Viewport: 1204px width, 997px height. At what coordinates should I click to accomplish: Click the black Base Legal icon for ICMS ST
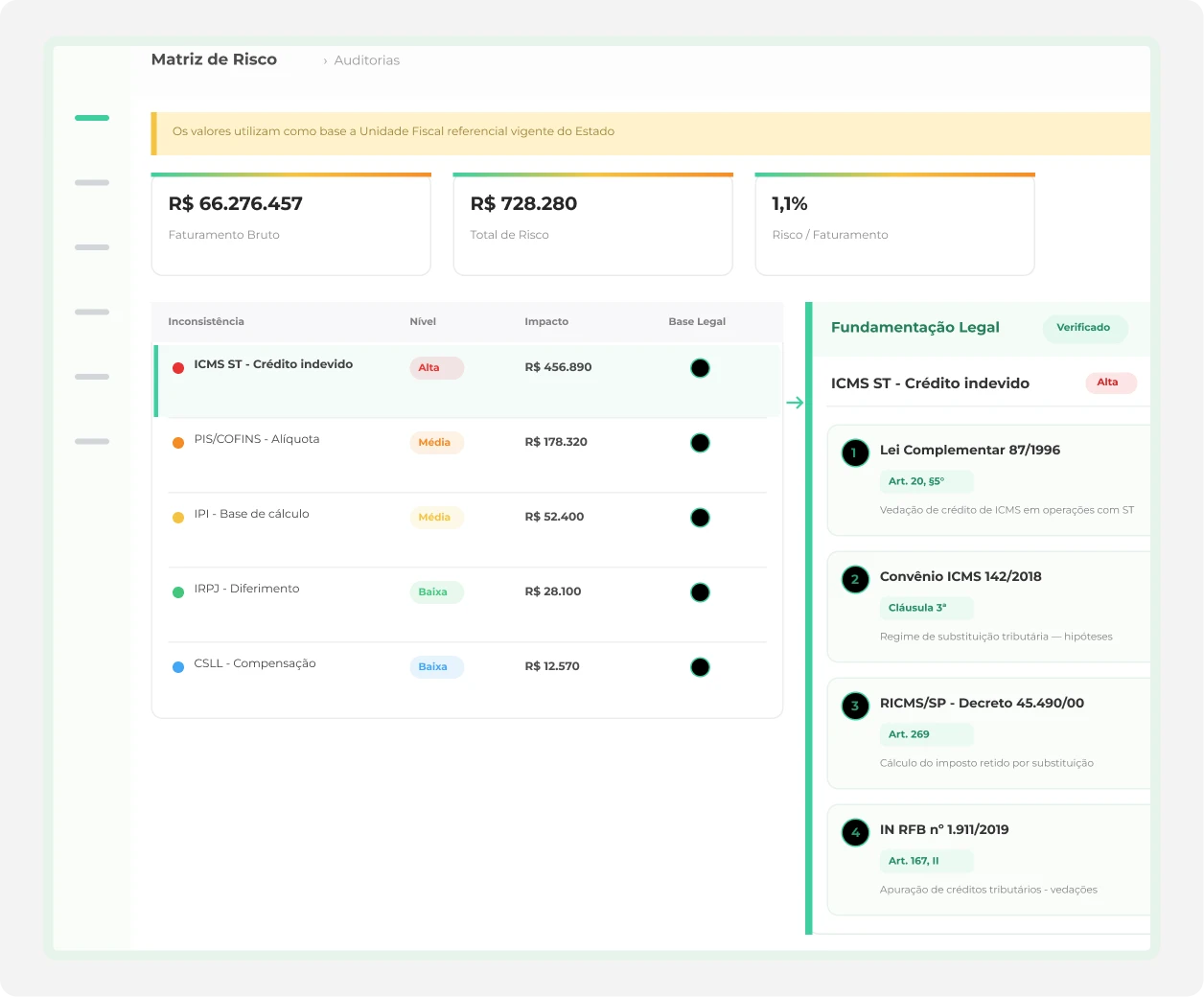click(x=700, y=368)
